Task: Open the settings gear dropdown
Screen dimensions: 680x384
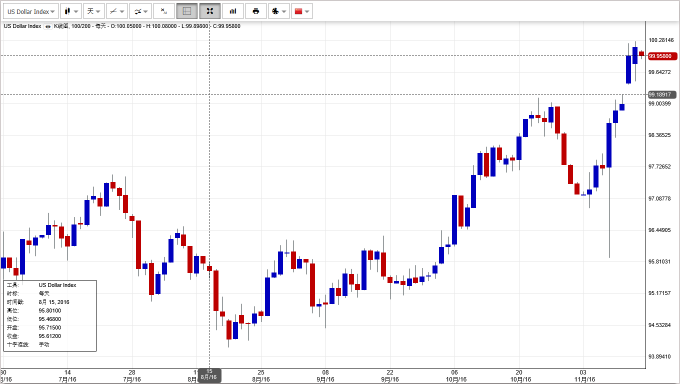Action: [x=279, y=11]
